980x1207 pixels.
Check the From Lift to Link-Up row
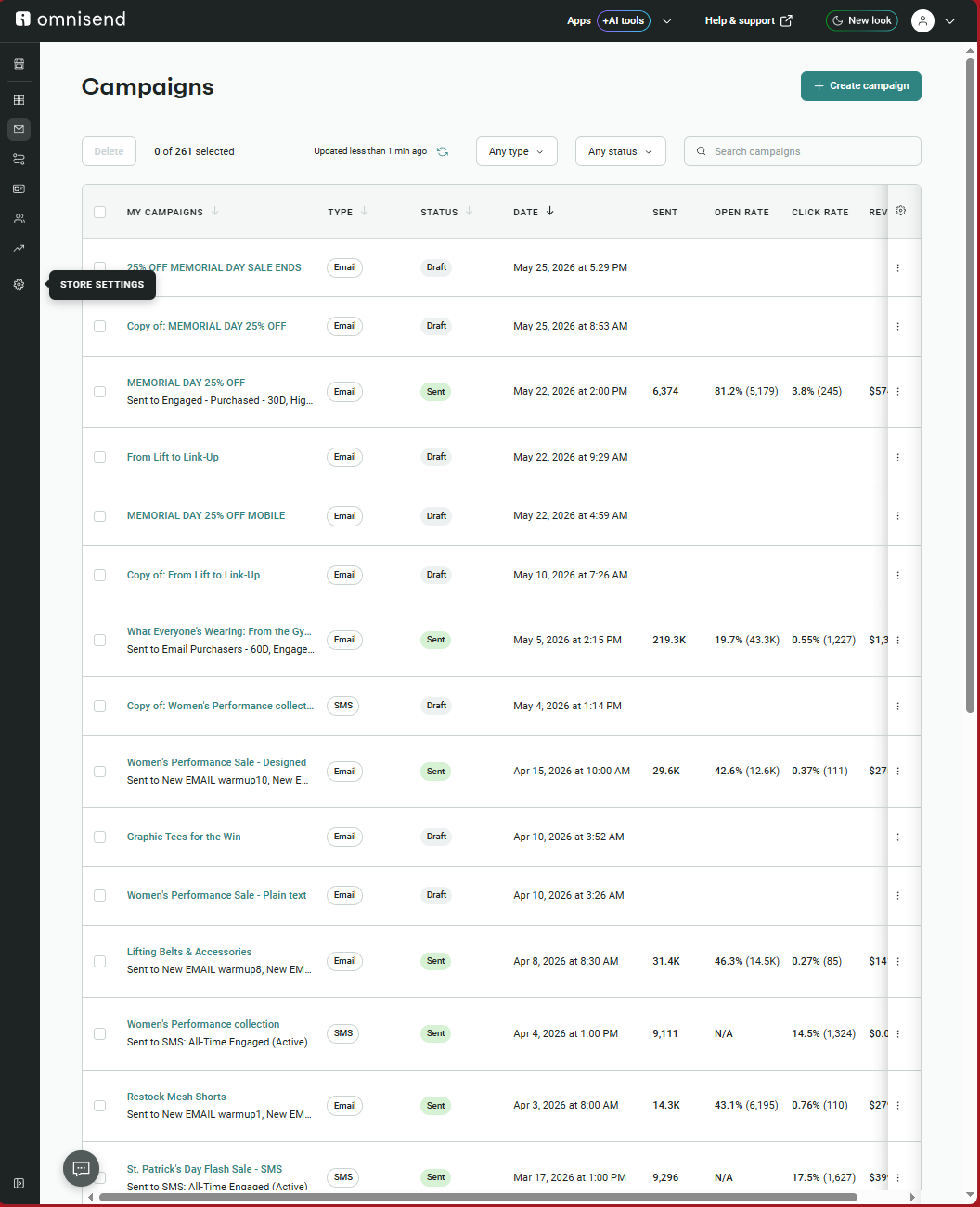point(100,457)
